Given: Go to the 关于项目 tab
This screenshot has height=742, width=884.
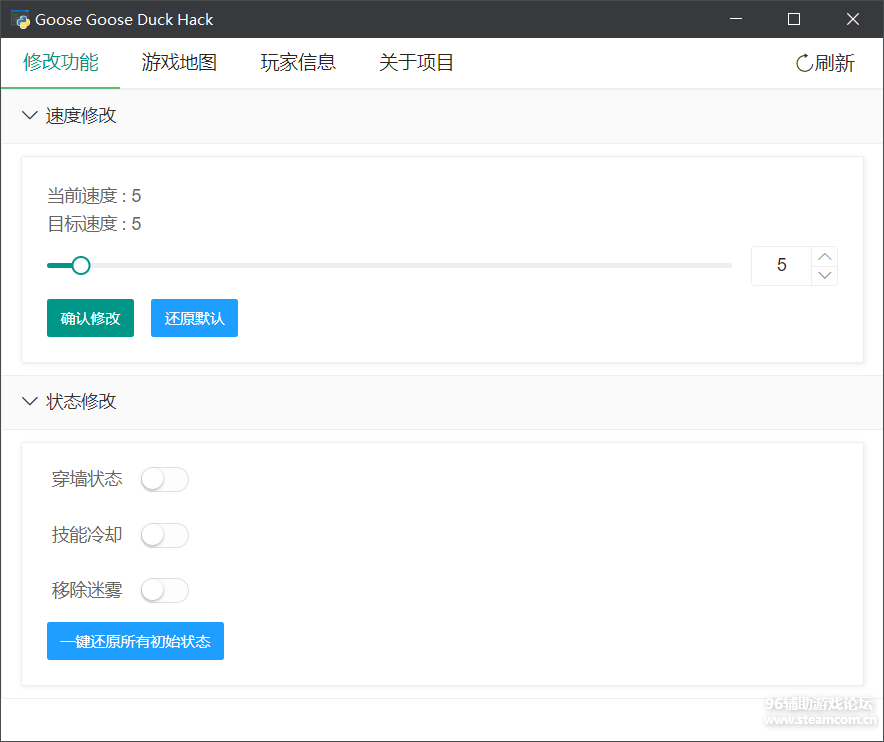Looking at the screenshot, I should [x=416, y=63].
